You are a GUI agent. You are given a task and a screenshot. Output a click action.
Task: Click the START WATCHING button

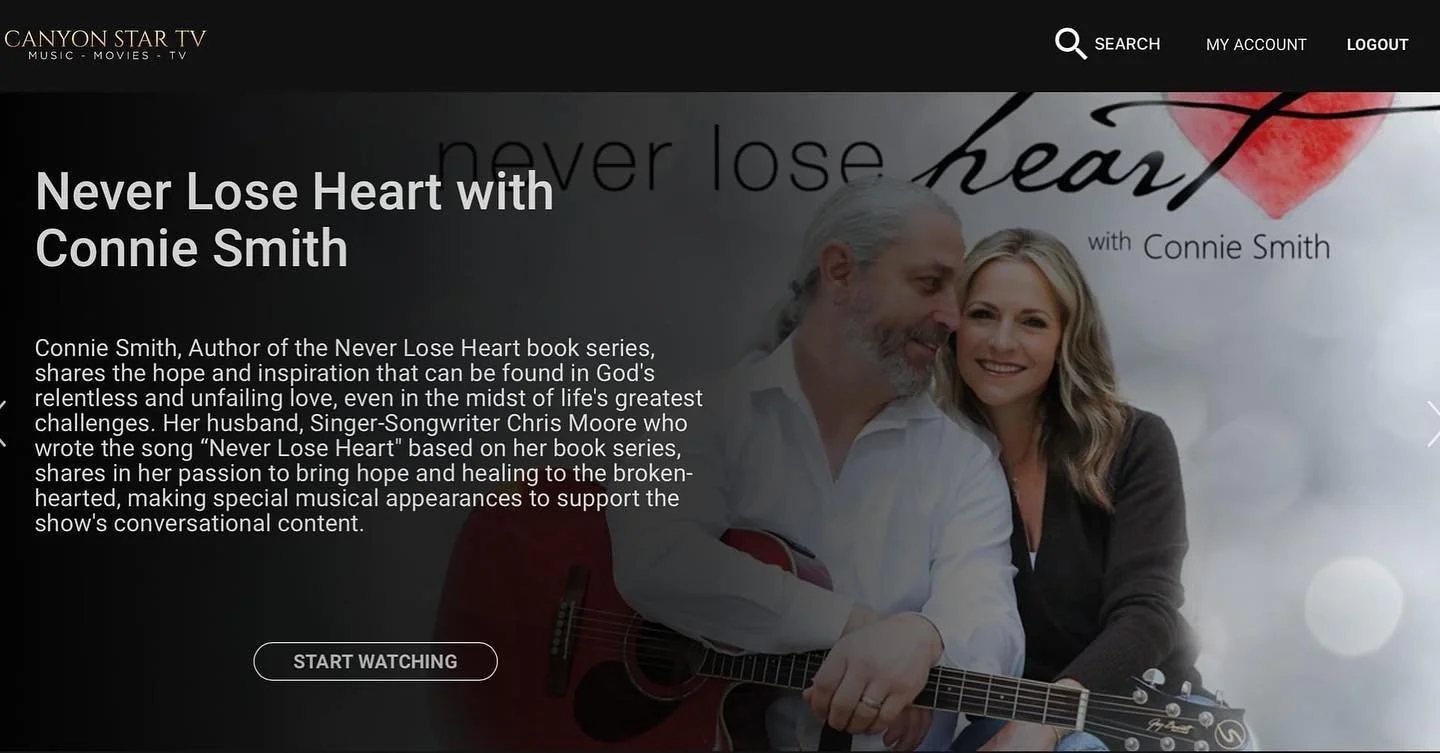(x=375, y=661)
